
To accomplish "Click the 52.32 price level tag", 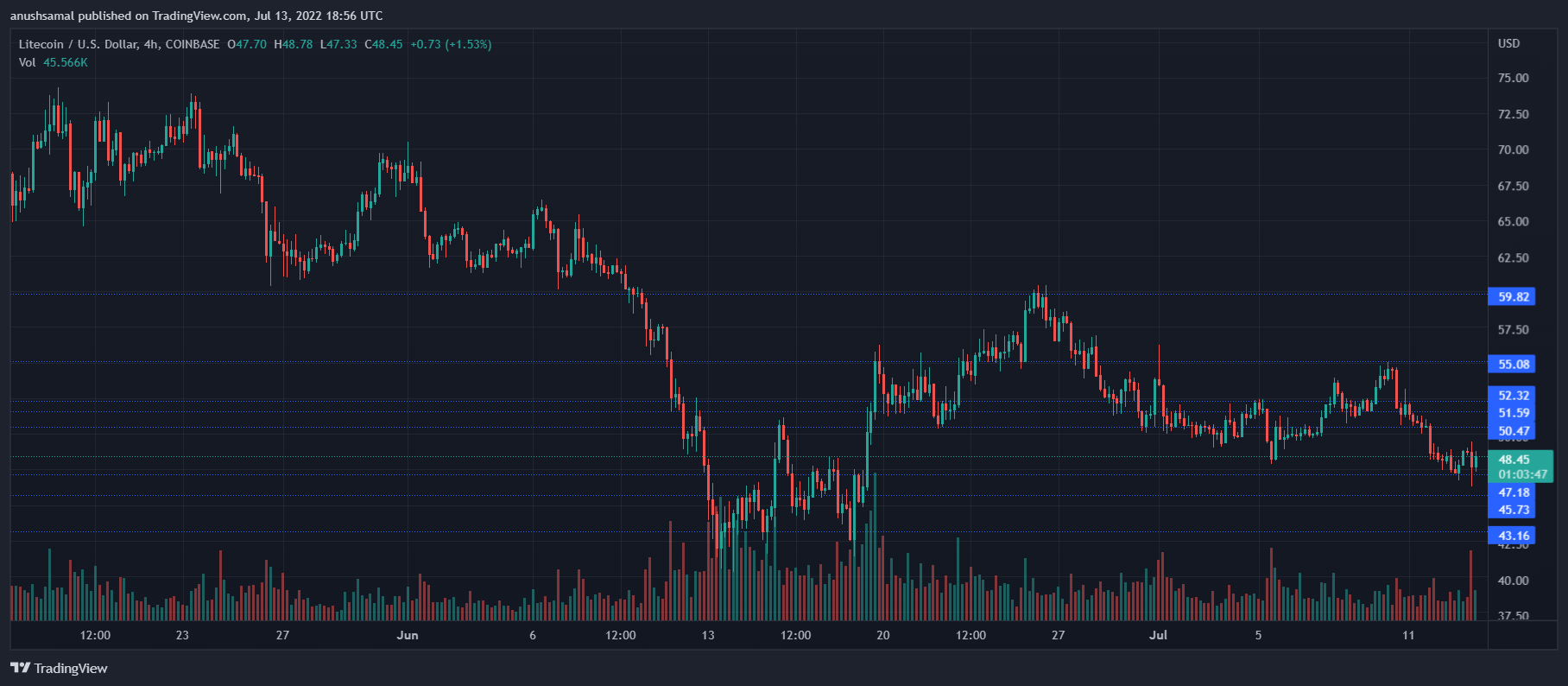I will (1513, 396).
